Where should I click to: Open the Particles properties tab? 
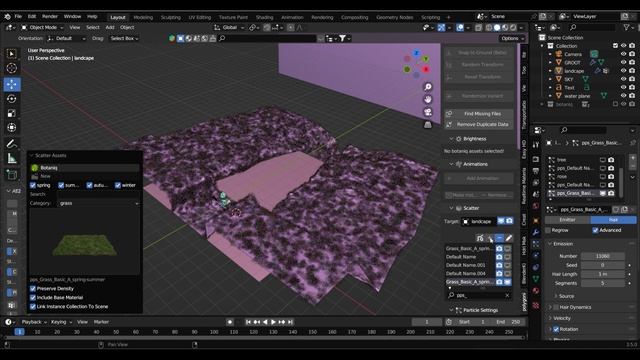(x=536, y=244)
